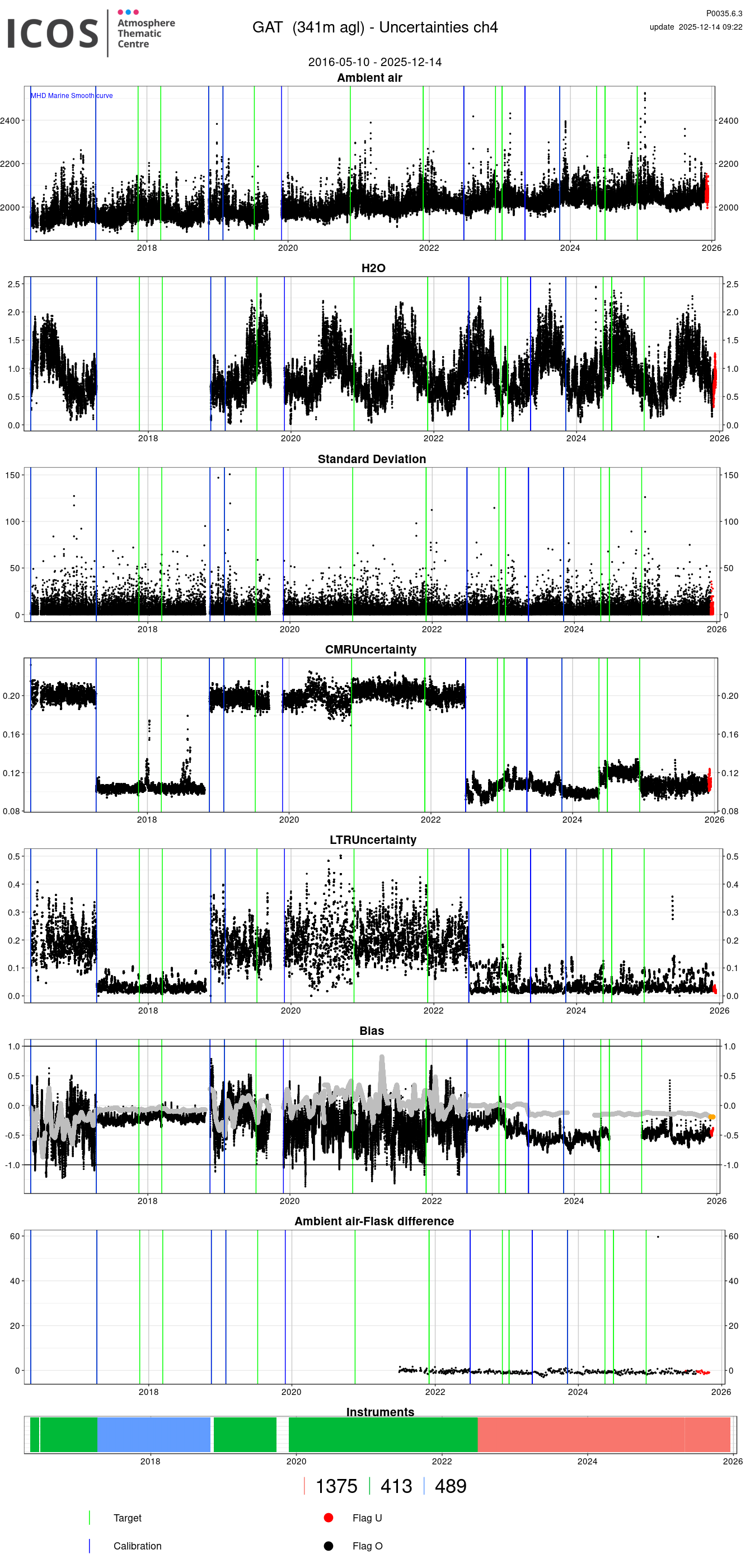The height and width of the screenshot is (1568, 750).
Task: Click the date range 2016-05-10 - 2025-12-14
Action: pos(374,62)
